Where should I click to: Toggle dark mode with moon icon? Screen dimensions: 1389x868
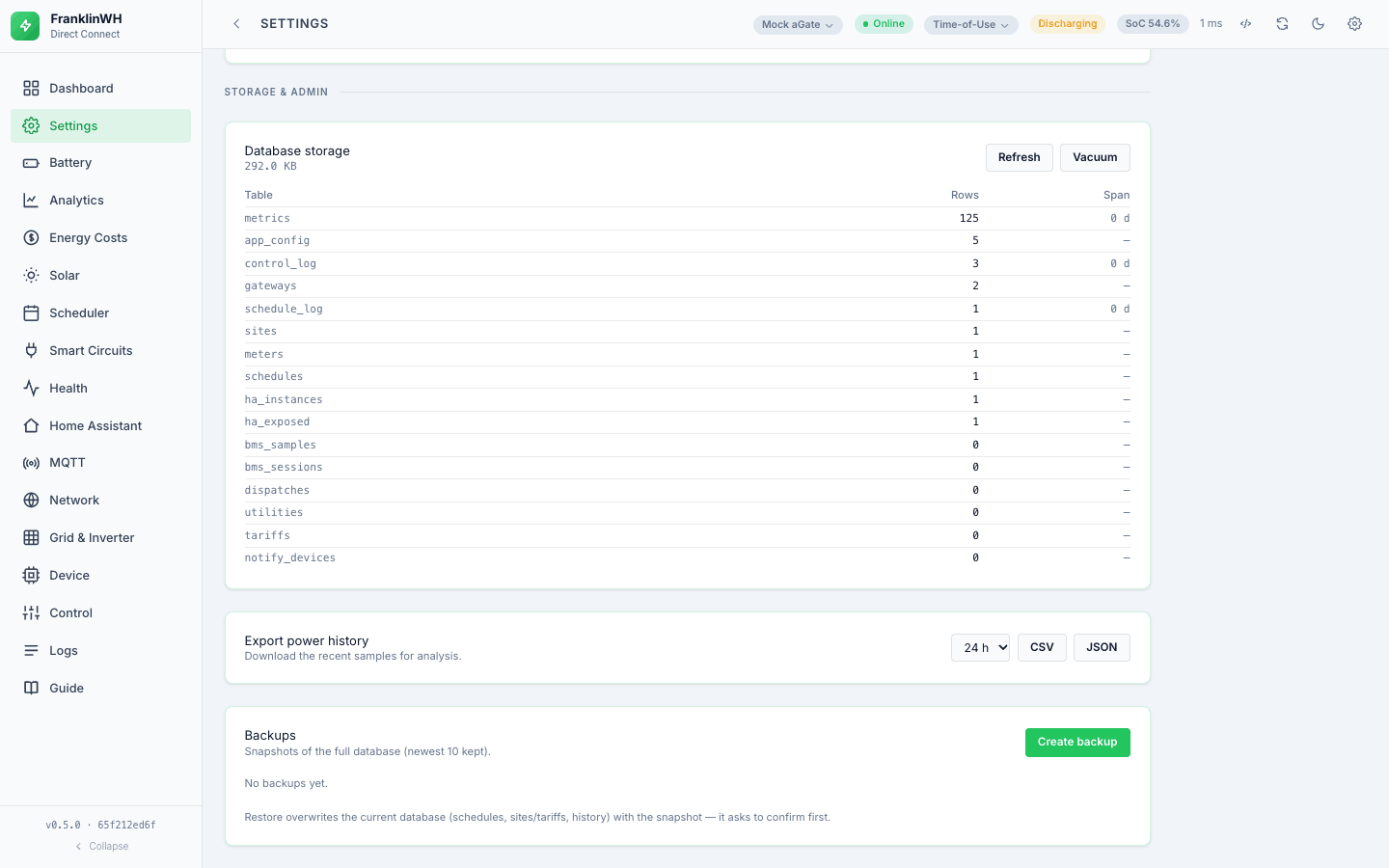coord(1319,24)
